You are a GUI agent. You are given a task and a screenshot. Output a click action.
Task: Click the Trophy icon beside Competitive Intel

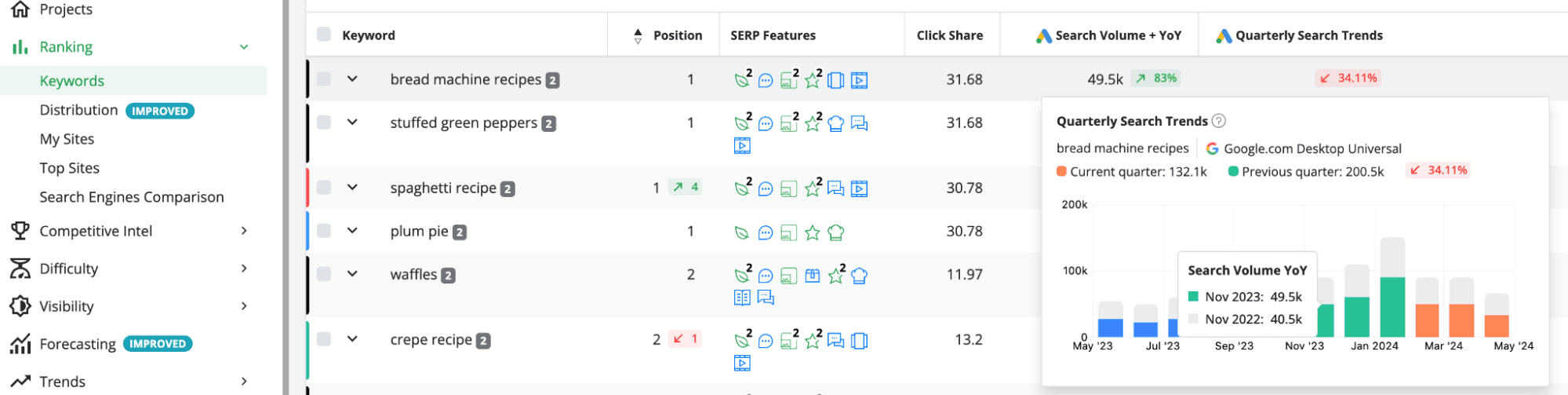coord(20,231)
